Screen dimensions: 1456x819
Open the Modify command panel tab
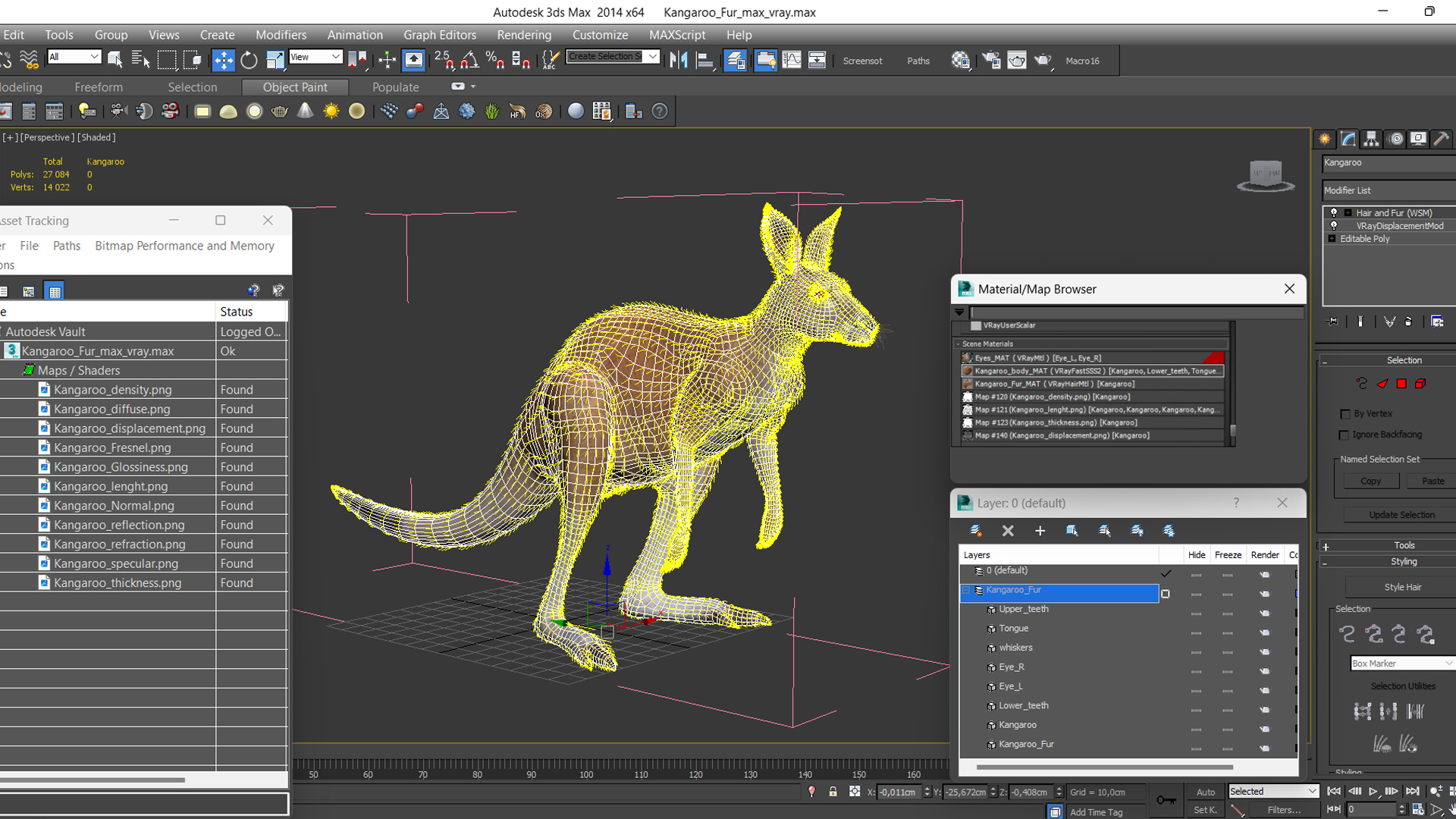point(1348,139)
